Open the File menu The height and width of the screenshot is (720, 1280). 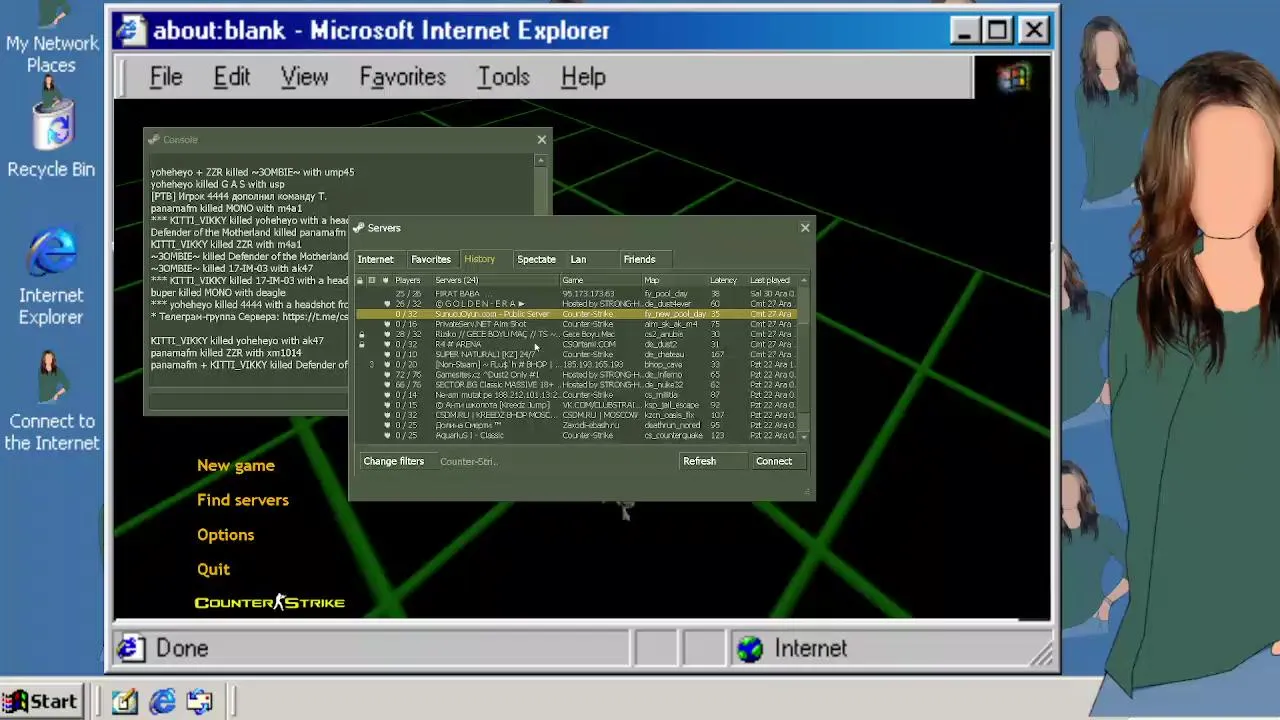[166, 77]
